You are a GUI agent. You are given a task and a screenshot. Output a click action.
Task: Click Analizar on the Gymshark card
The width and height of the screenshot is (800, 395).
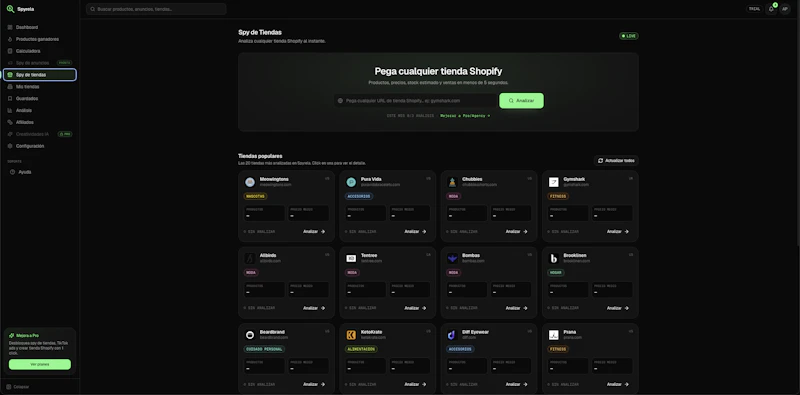[618, 232]
